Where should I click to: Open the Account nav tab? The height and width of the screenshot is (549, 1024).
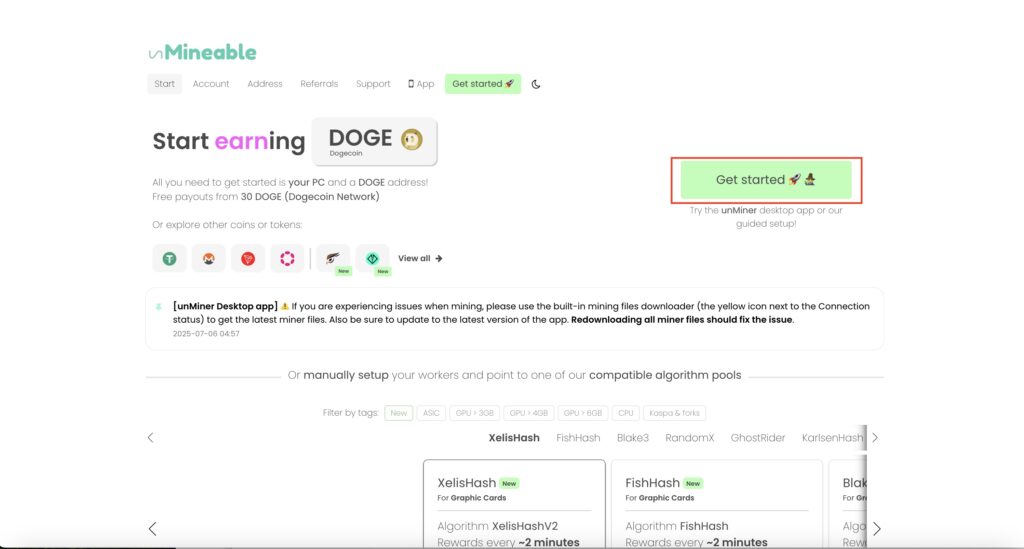[211, 84]
